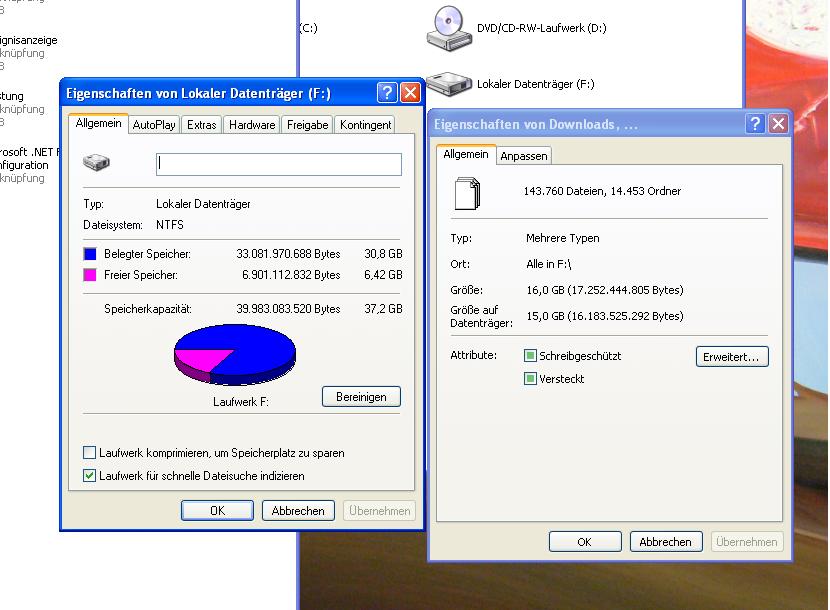Click the blue Belegter Speicher color swatch
The image size is (830, 610).
90,254
